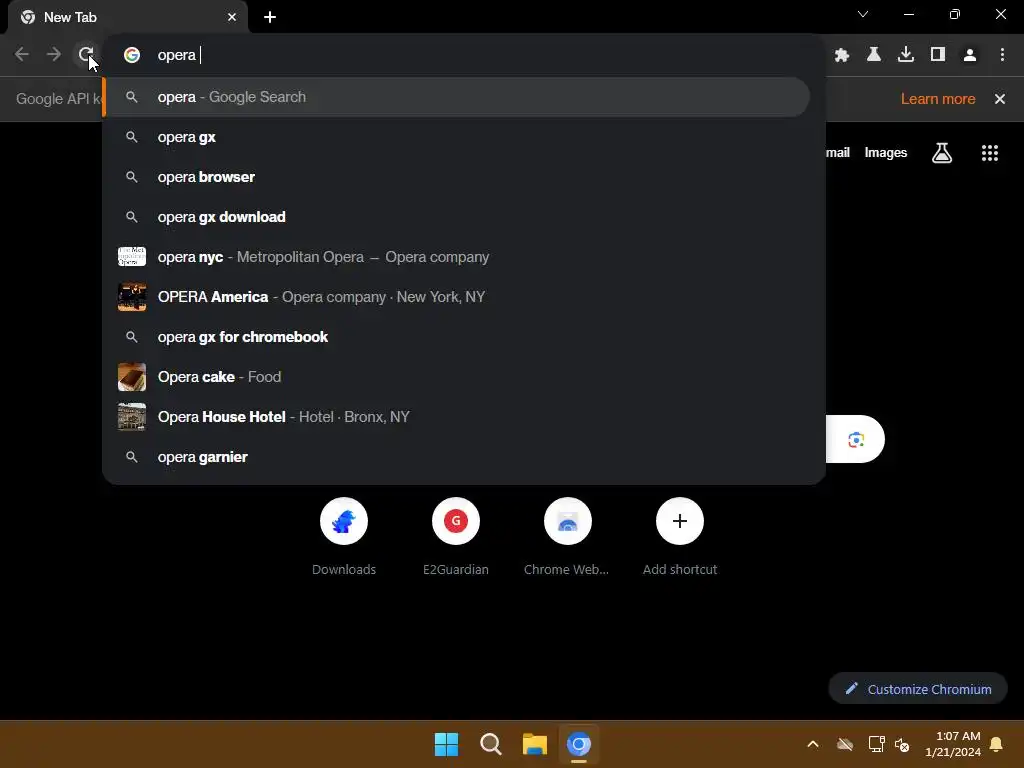Click the Chromium taskbar icon
Image resolution: width=1024 pixels, height=768 pixels.
click(x=579, y=744)
